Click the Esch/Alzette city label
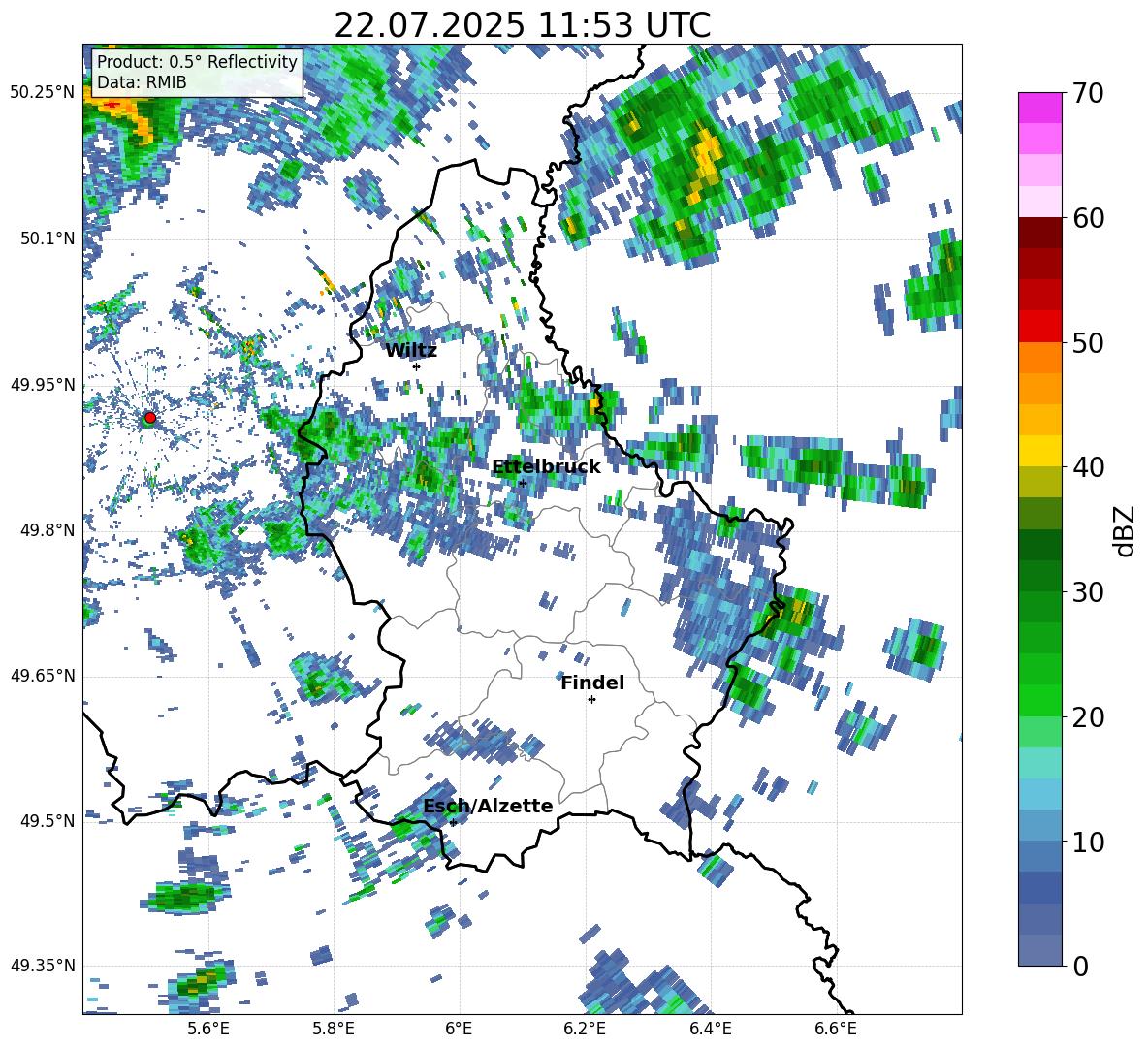Image resolution: width=1148 pixels, height=1048 pixels. (488, 807)
